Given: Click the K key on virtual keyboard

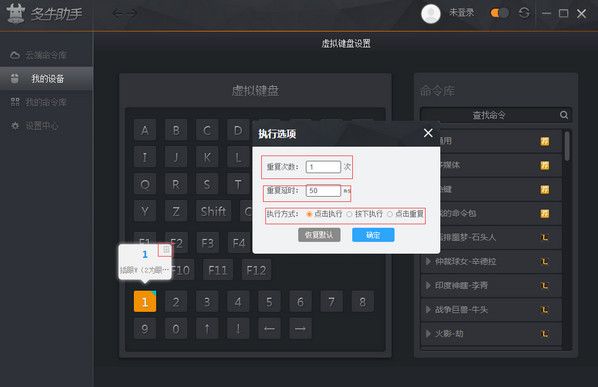Looking at the screenshot, I should pyautogui.click(x=207, y=157).
